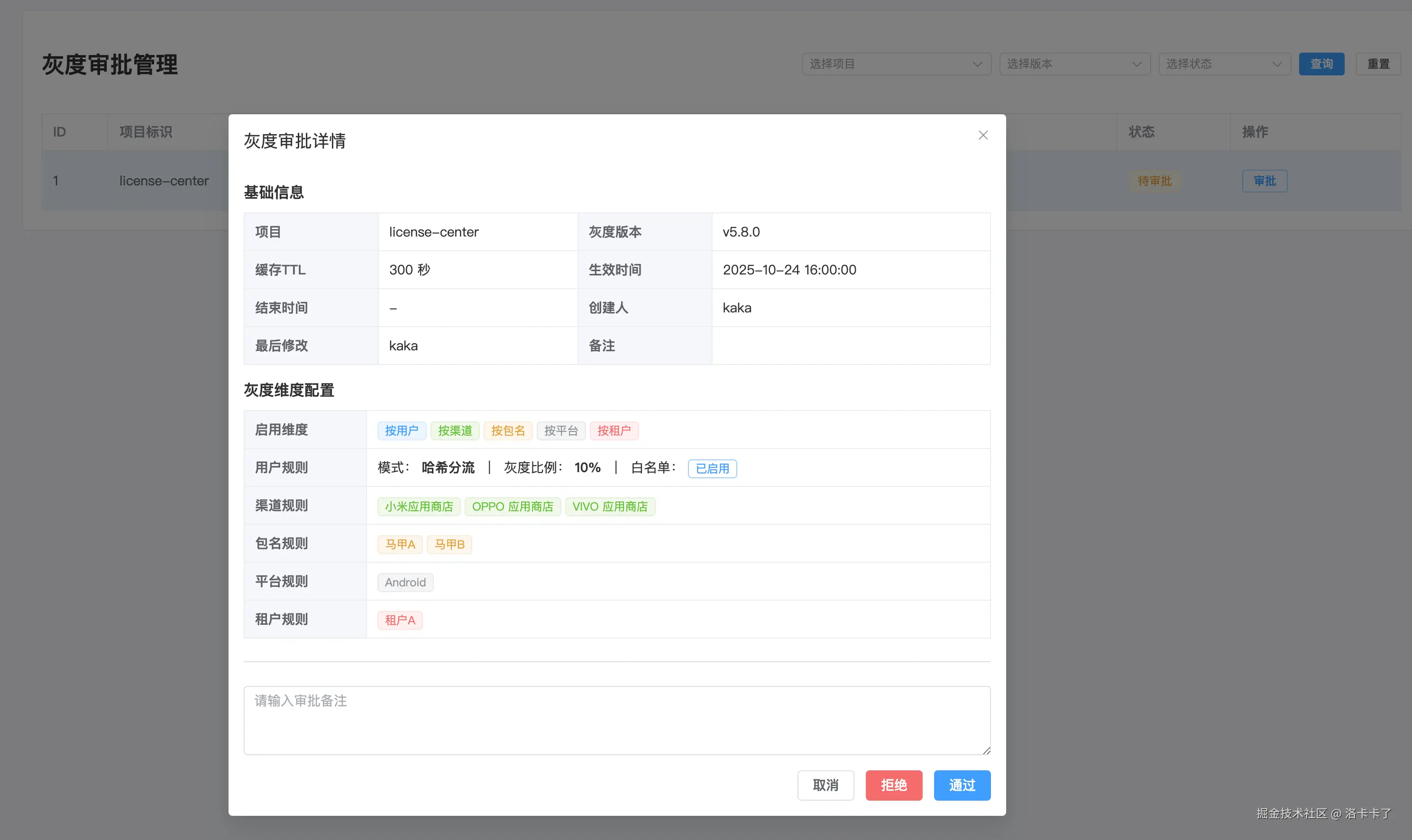Click the 审批 action button in row 1
1412x840 pixels.
tap(1264, 181)
